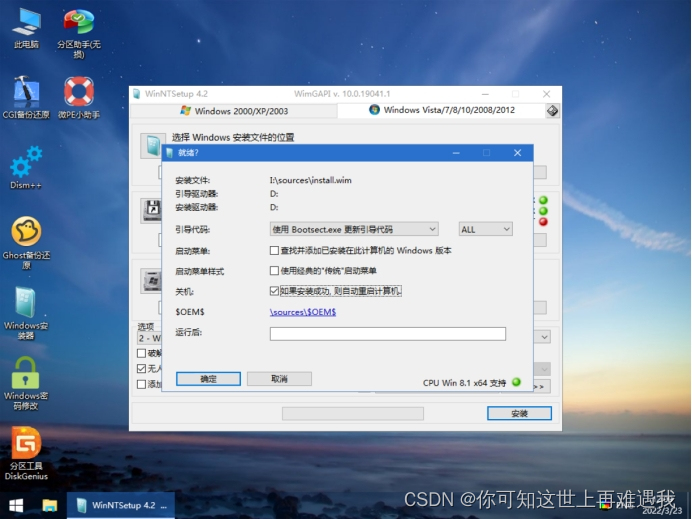
Task: Click the red status light in WinNTSetup
Action: coord(543,222)
